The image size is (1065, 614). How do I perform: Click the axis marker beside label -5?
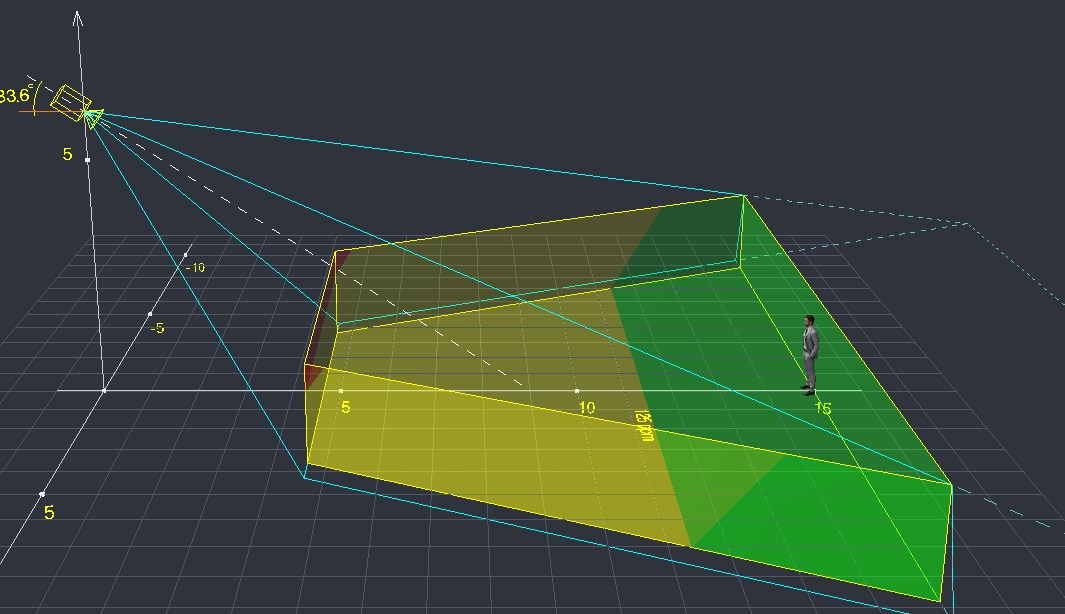point(150,314)
